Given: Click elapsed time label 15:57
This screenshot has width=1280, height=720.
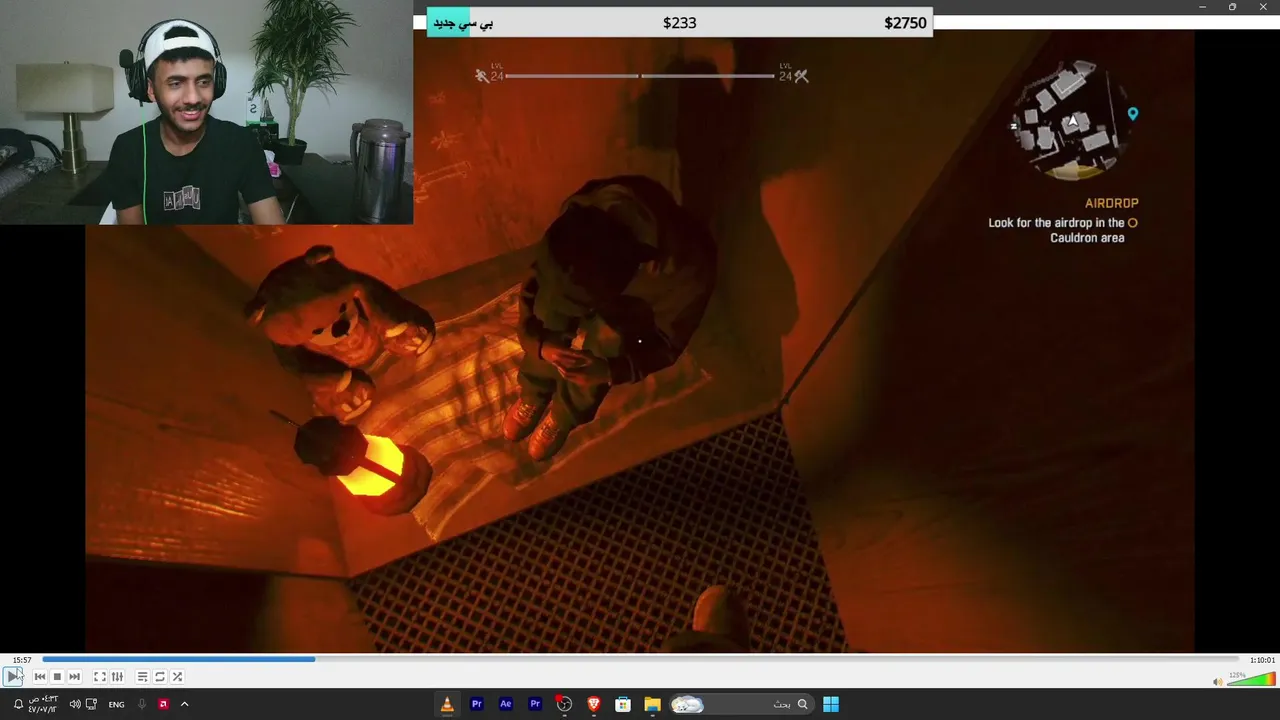Looking at the screenshot, I should click(21, 660).
